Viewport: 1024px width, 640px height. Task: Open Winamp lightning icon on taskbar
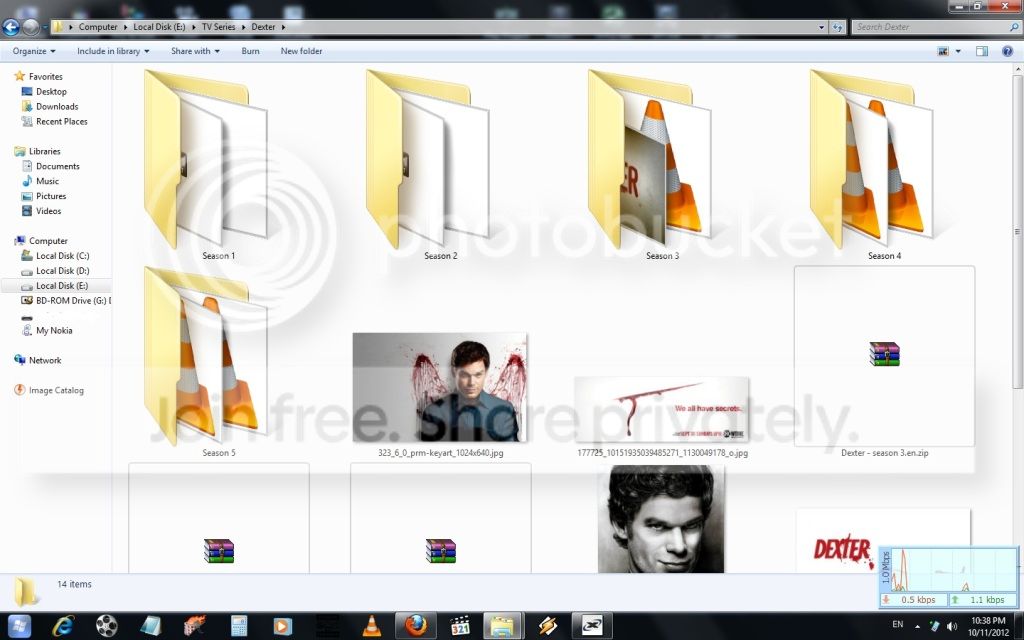click(x=547, y=626)
